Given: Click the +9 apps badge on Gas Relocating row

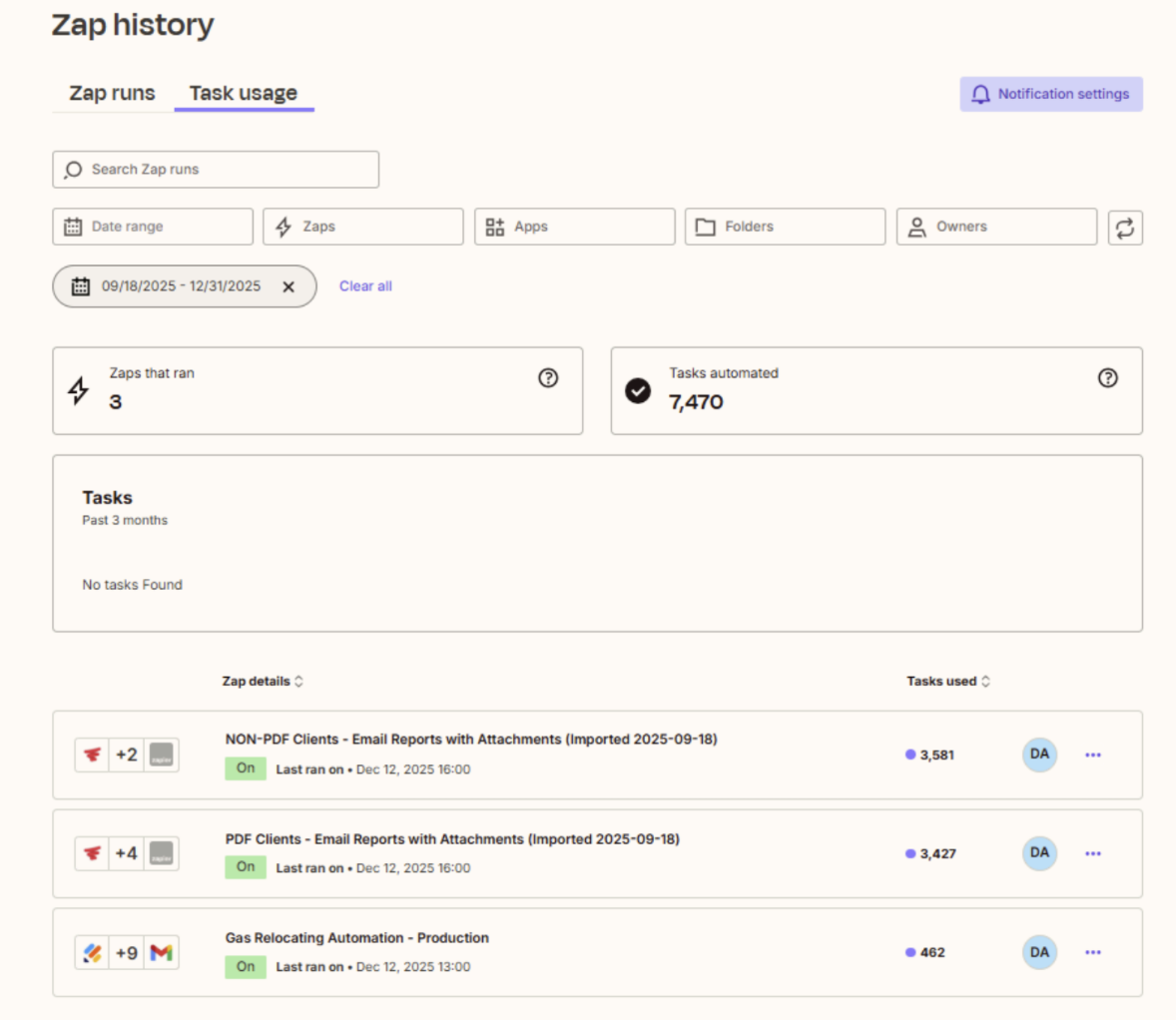Looking at the screenshot, I should tap(127, 953).
